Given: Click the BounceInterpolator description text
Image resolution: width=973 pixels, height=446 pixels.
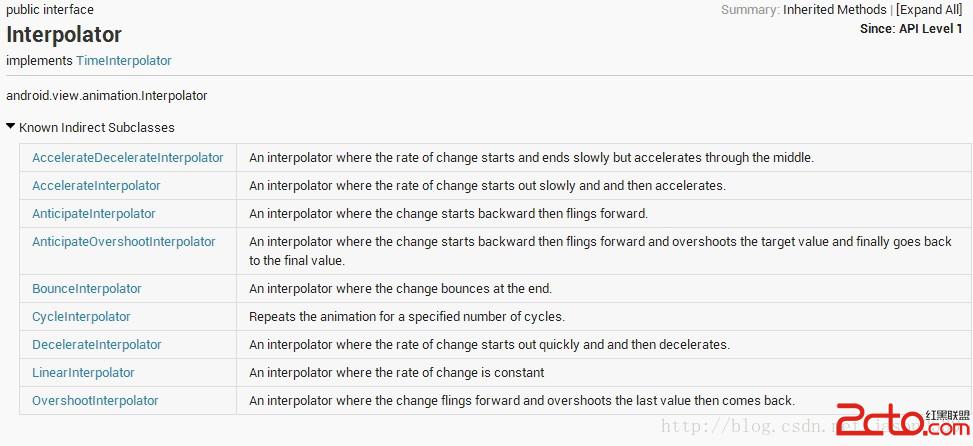Looking at the screenshot, I should [400, 289].
